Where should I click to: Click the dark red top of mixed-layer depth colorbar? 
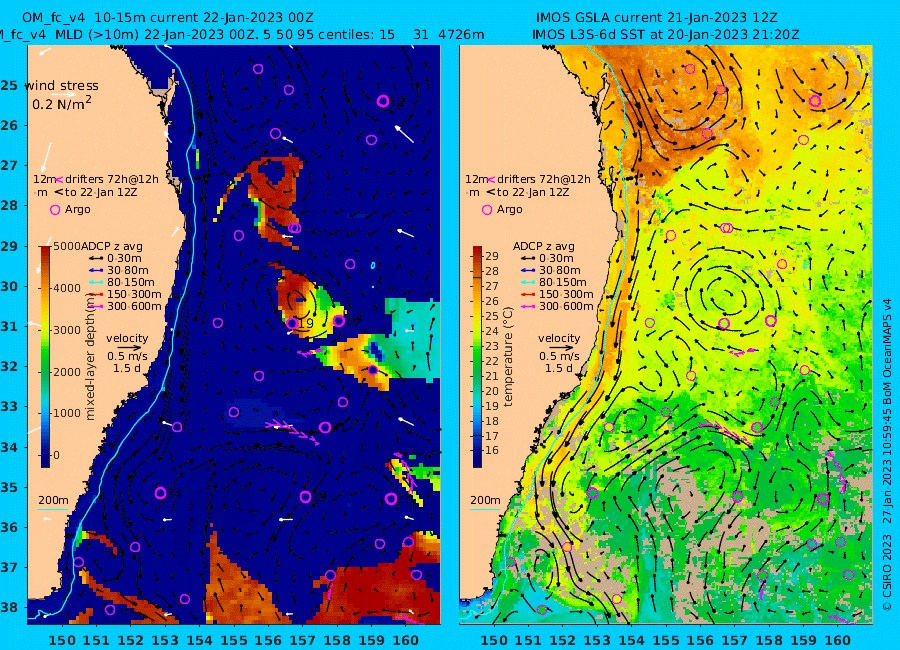tap(45, 250)
